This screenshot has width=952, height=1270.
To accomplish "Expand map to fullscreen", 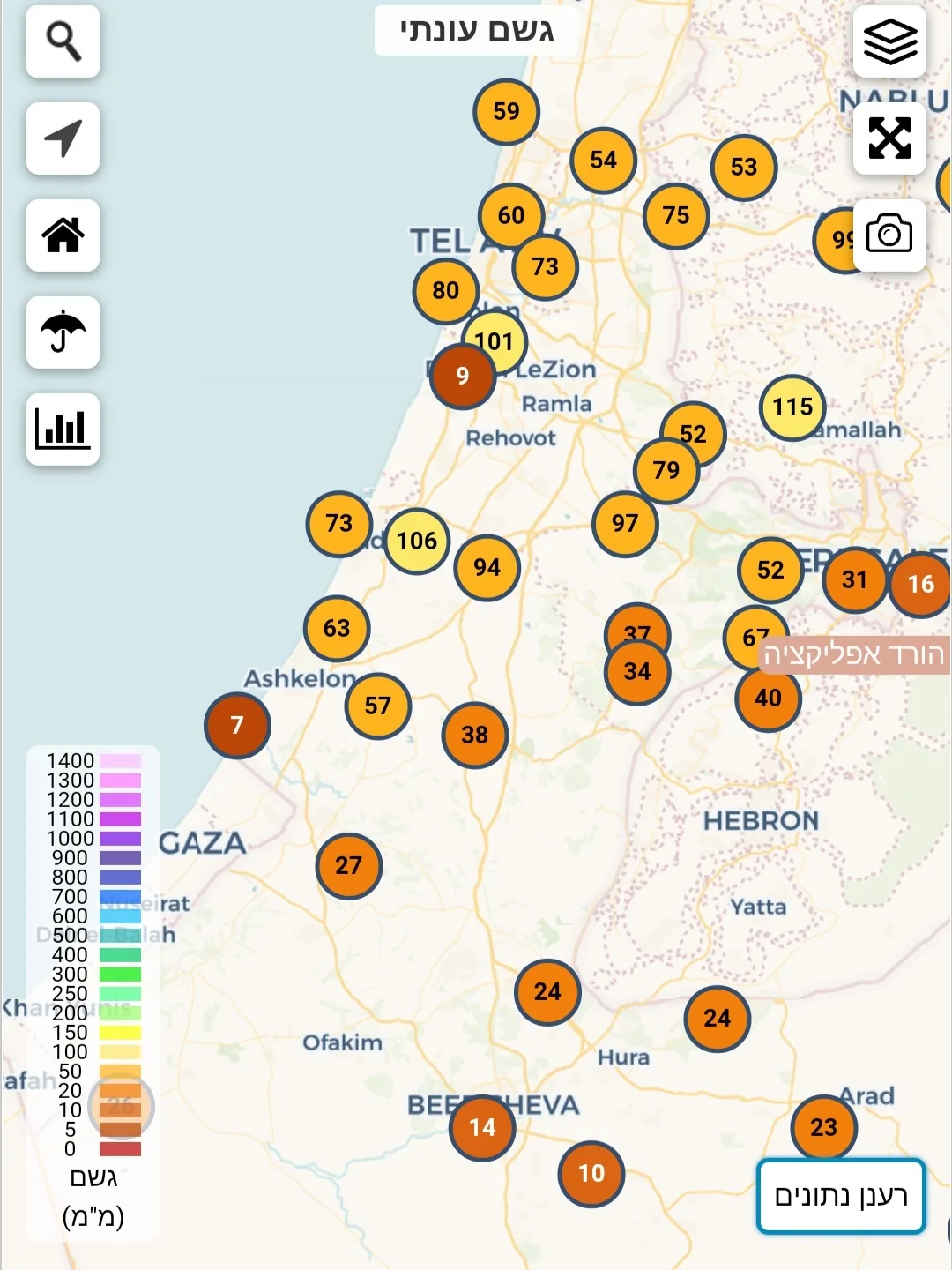I will (x=889, y=138).
